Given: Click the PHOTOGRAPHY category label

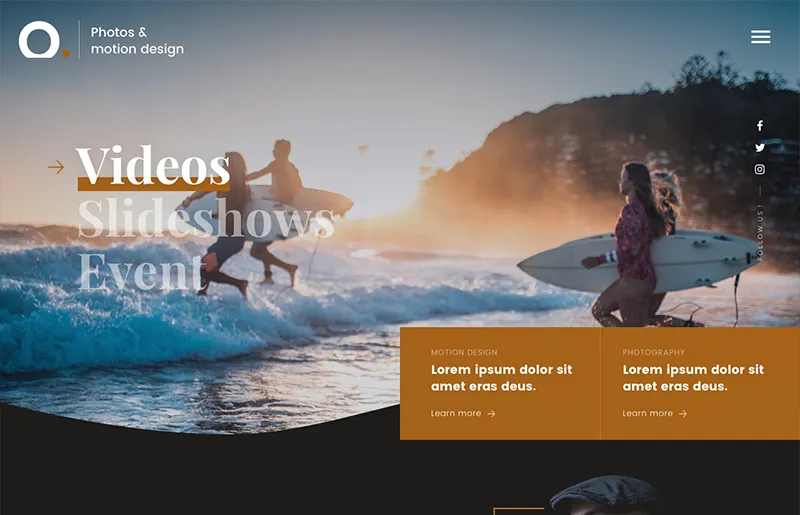Looking at the screenshot, I should coord(654,353).
